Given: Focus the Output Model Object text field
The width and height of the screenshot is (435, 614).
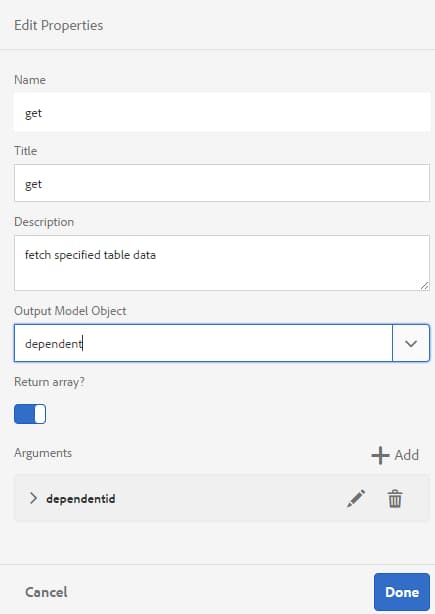Looking at the screenshot, I should (203, 343).
